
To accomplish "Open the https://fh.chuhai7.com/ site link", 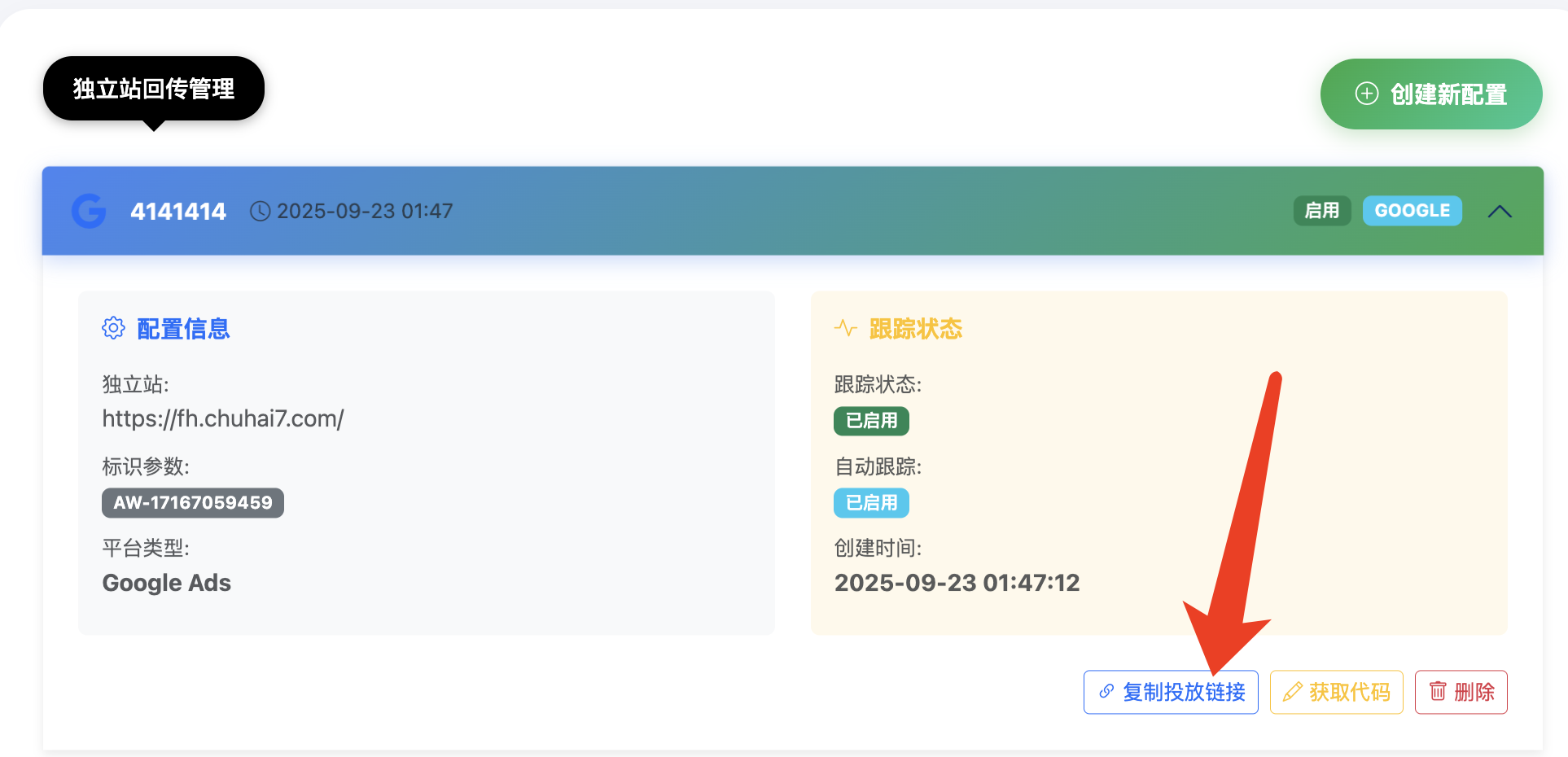I will click(223, 418).
